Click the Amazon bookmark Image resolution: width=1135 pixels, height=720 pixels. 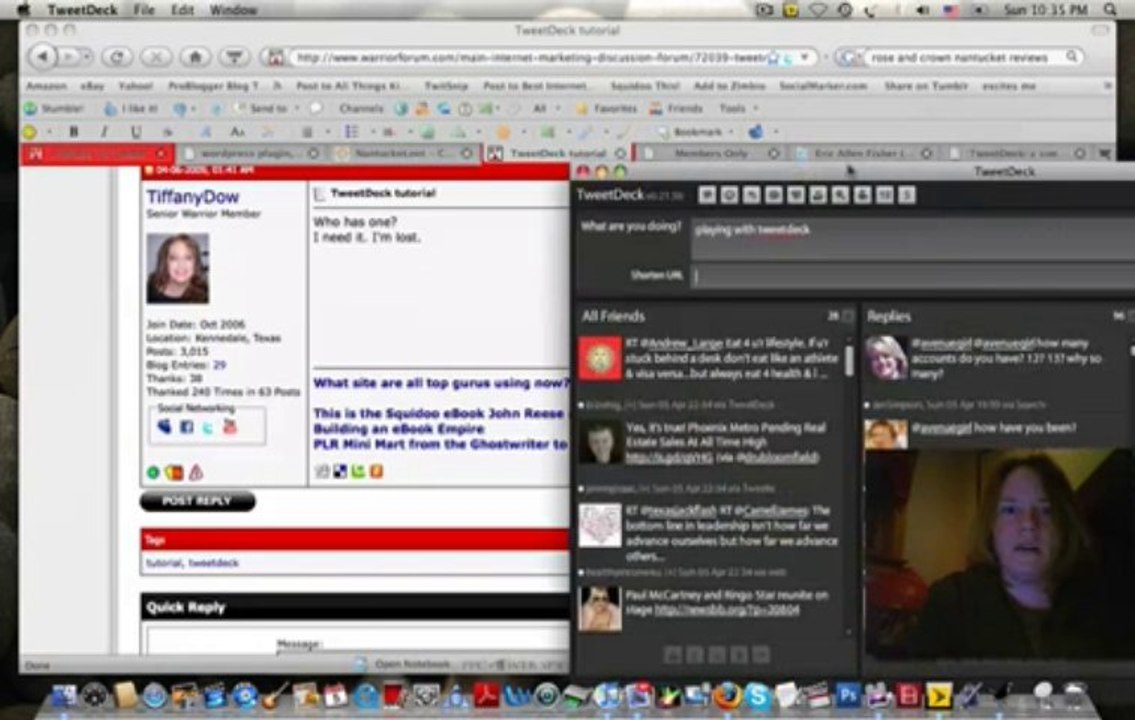point(46,85)
